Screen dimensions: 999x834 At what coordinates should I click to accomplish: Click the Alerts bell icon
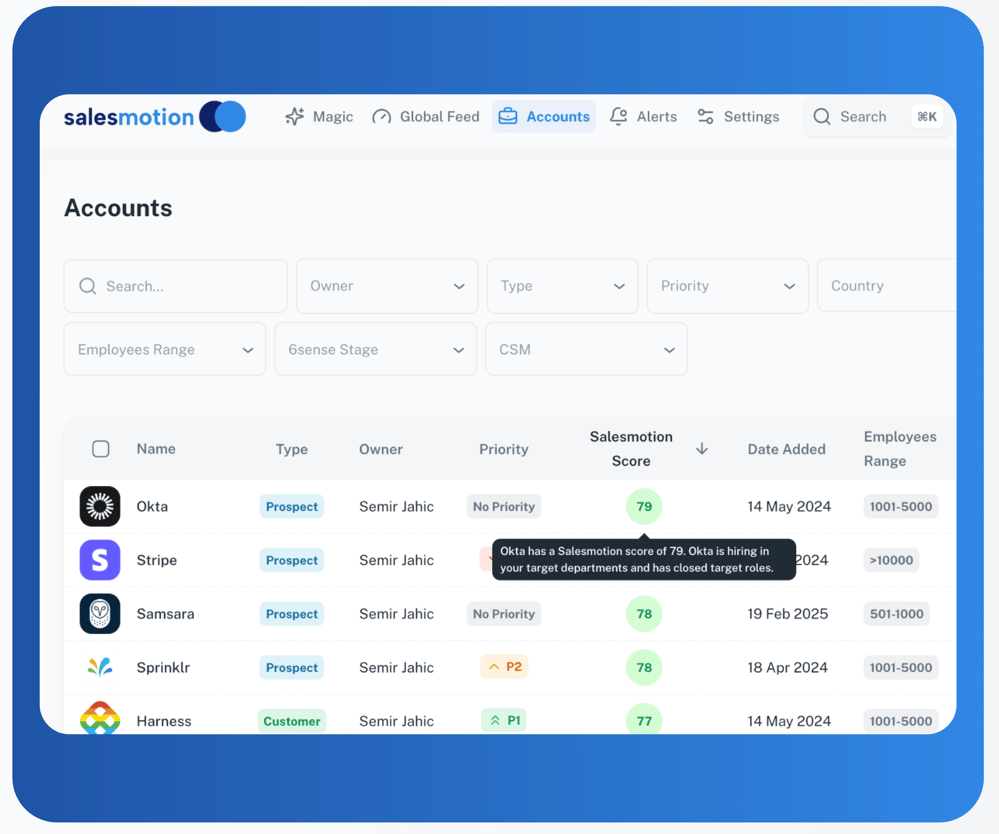coord(619,117)
